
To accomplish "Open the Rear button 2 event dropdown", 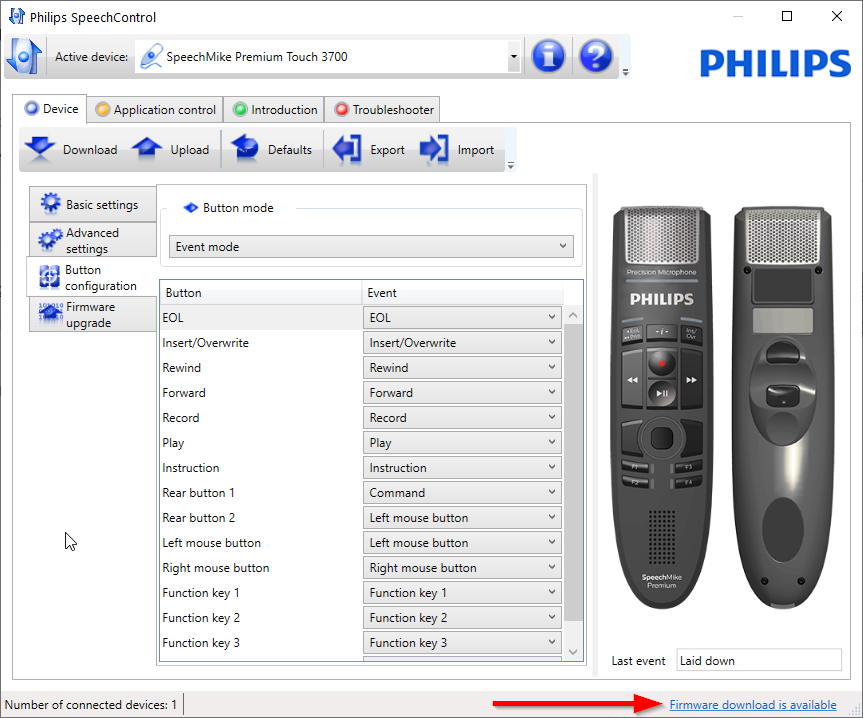I will tap(462, 518).
